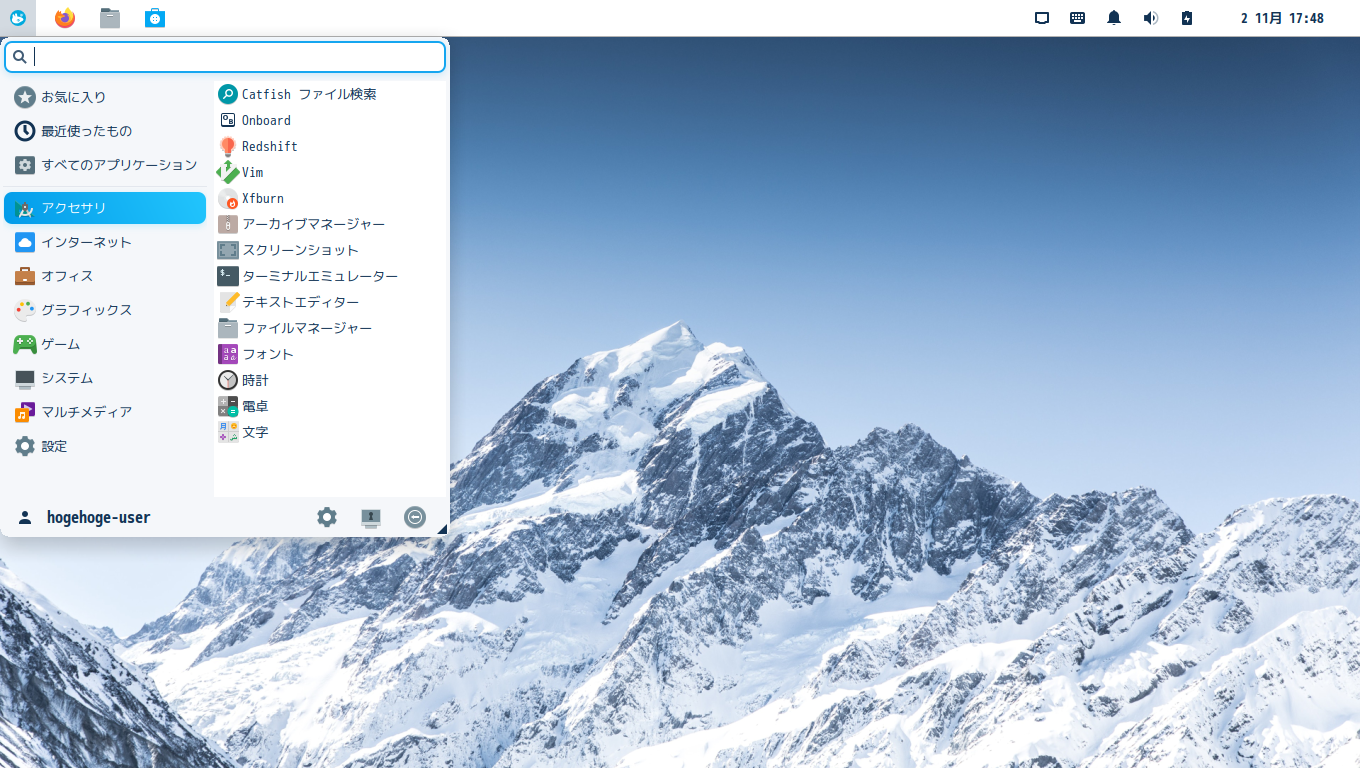Image resolution: width=1360 pixels, height=768 pixels.
Task: Open Catfish ファイル検索 from the list
Action: point(330,94)
